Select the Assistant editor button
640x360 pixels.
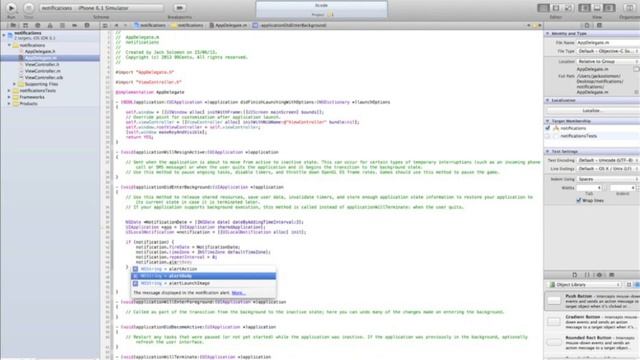coord(556,8)
